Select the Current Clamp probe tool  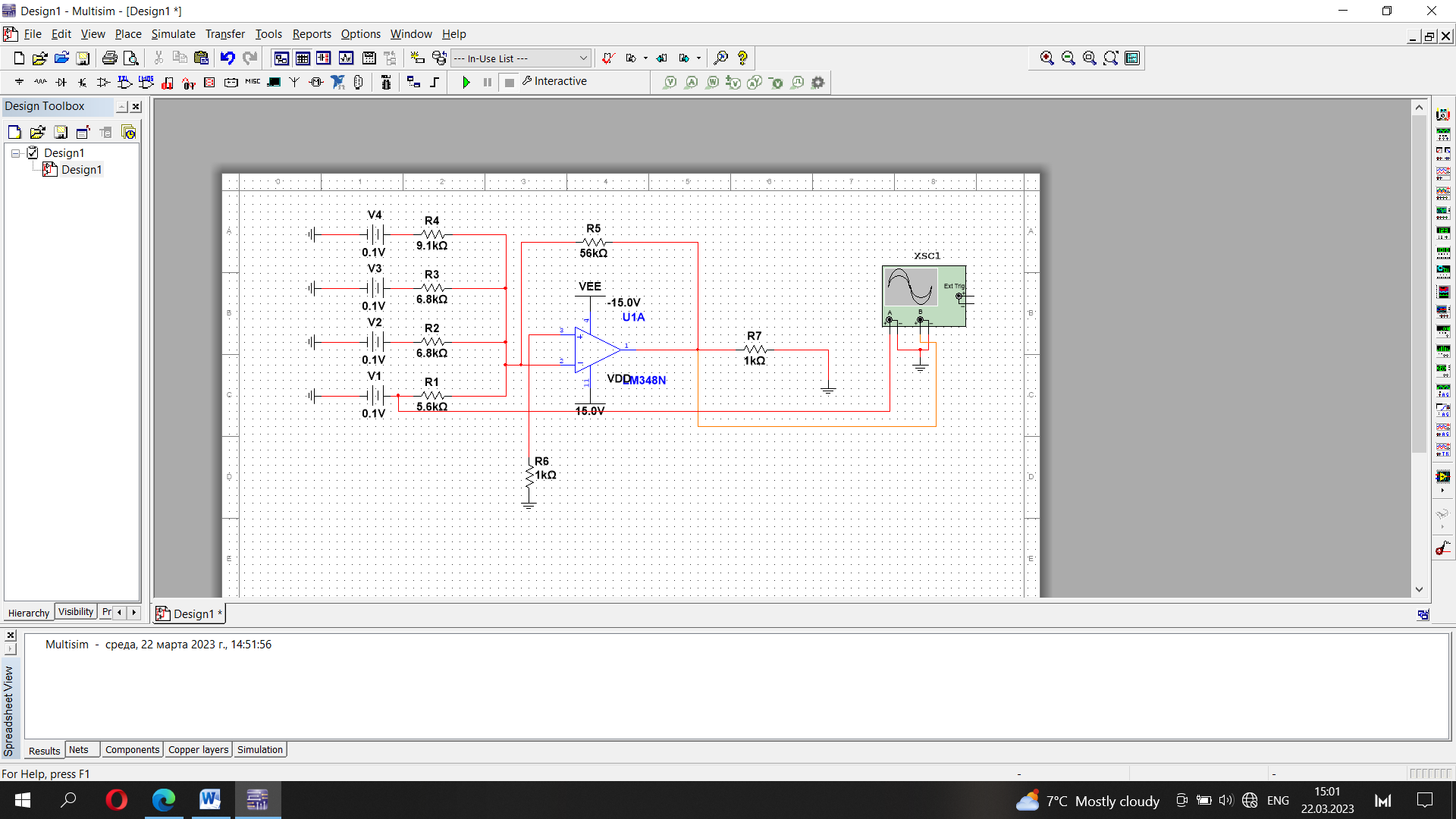point(1443,548)
